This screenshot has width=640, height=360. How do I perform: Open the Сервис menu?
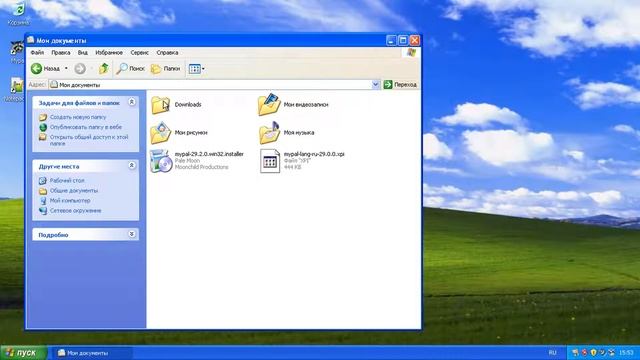pos(140,53)
